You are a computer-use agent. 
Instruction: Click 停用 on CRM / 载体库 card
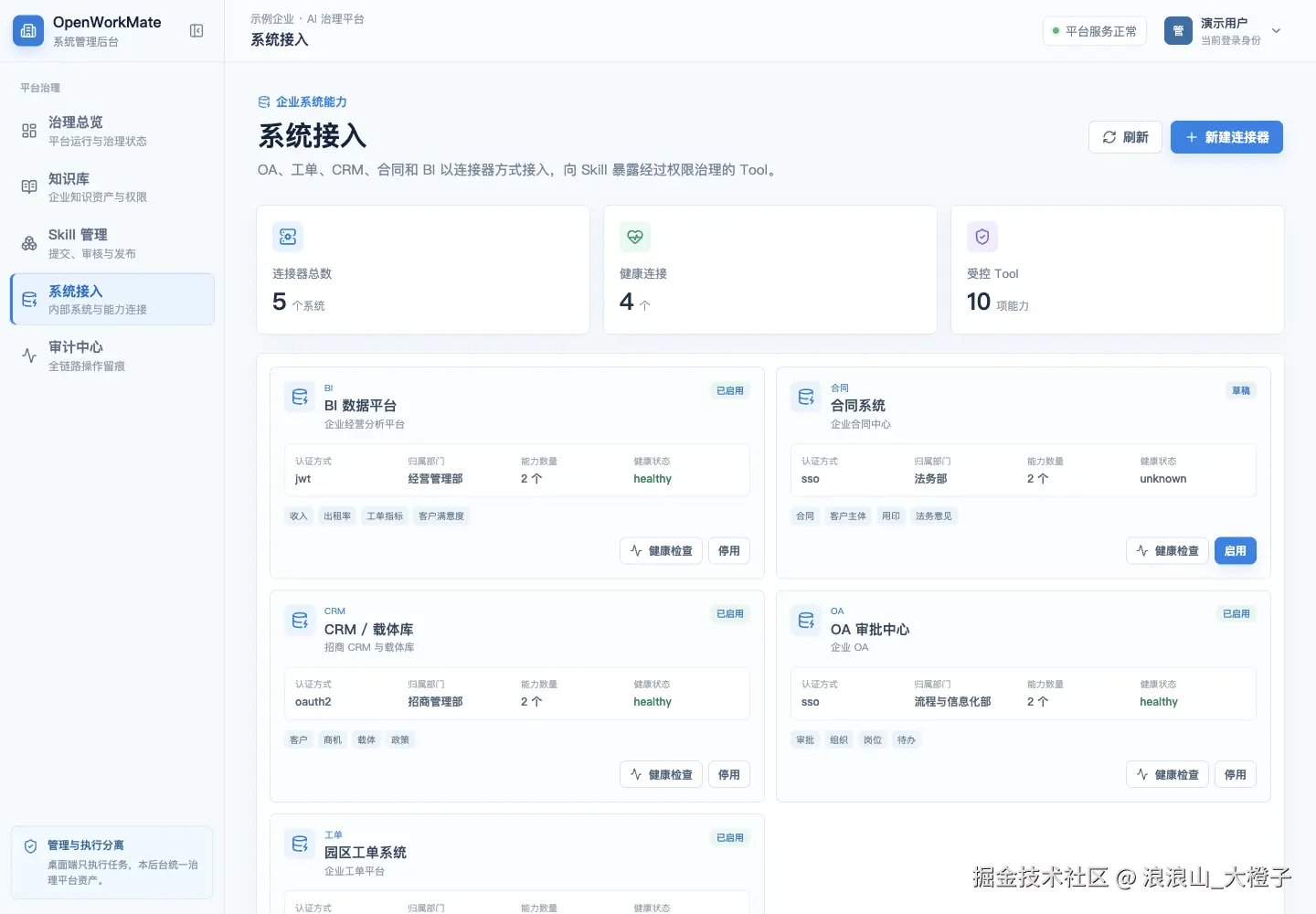[729, 775]
